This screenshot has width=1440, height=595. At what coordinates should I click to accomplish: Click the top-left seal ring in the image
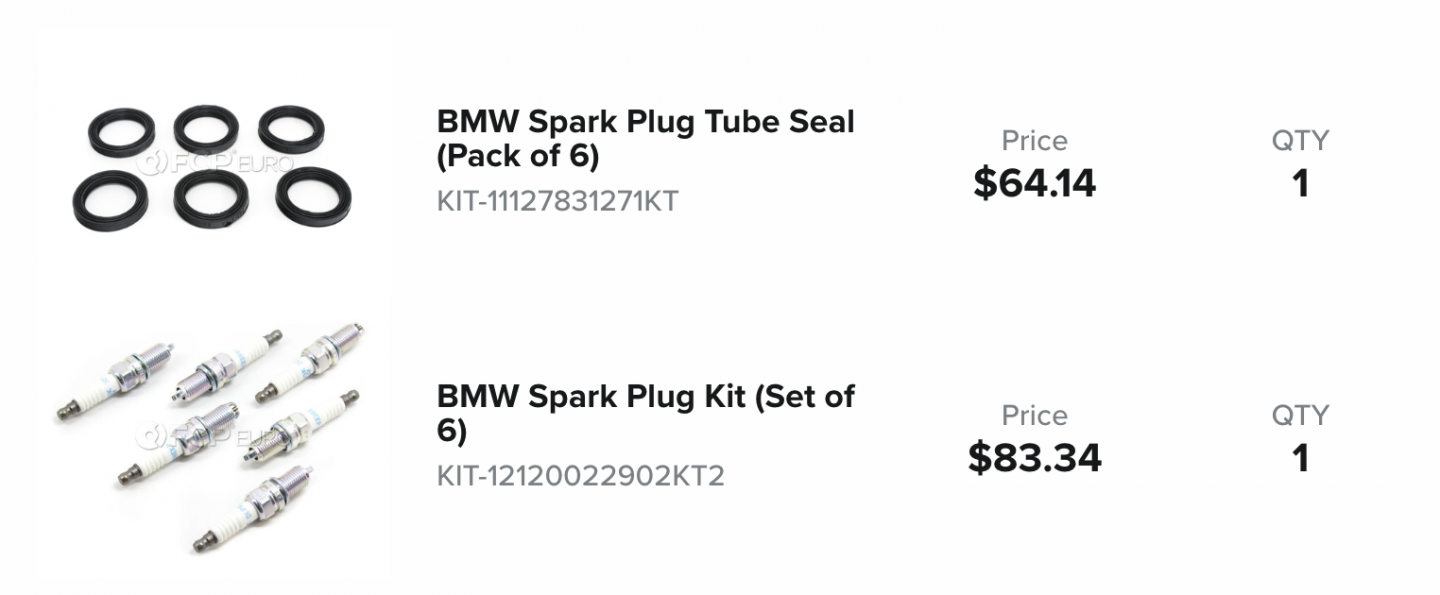(x=121, y=132)
